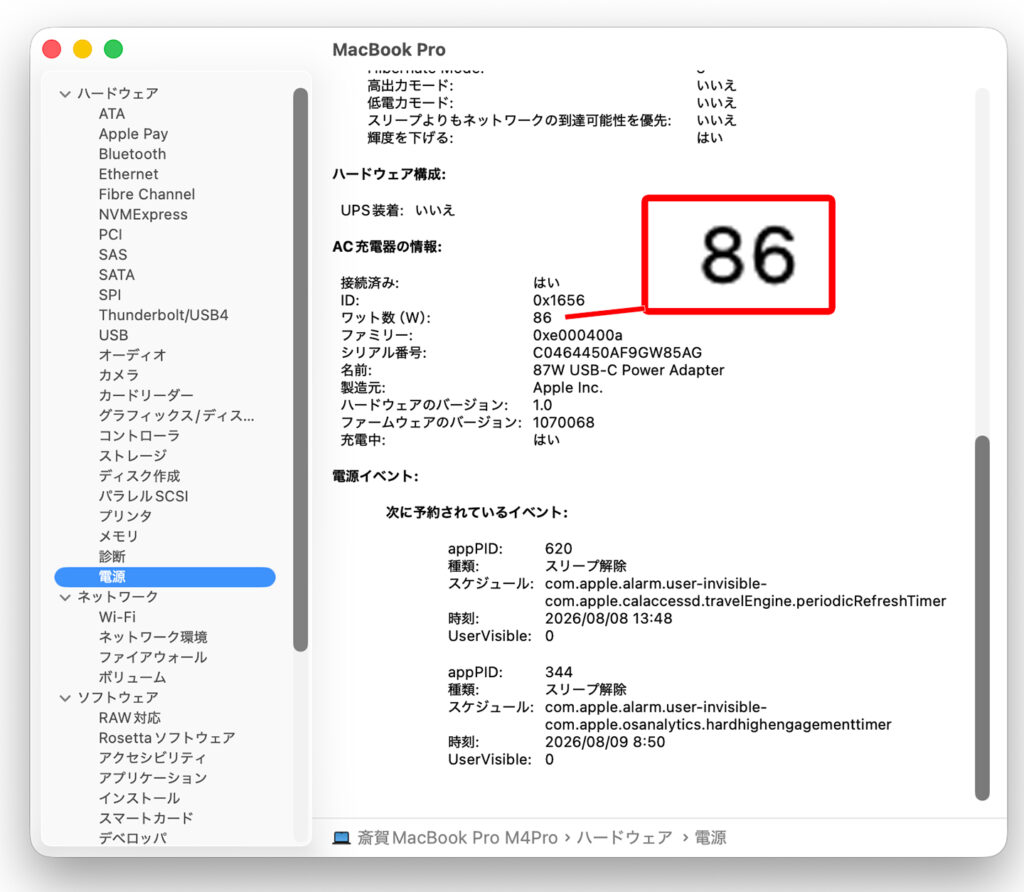Open RAW対応 software info

(x=129, y=718)
